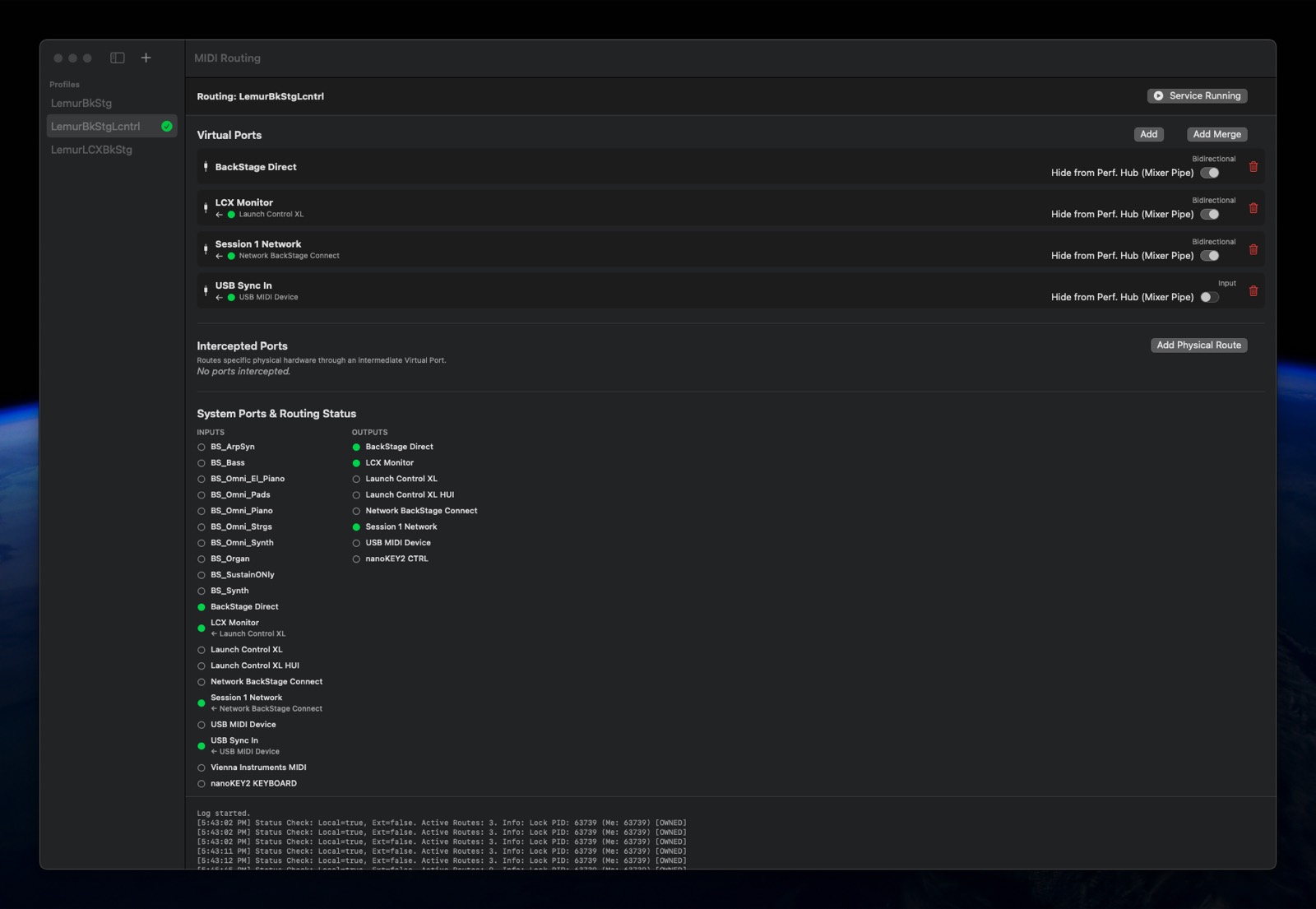The height and width of the screenshot is (909, 1316).
Task: Click the LCX Monitor port plug icon
Action: coord(206,207)
